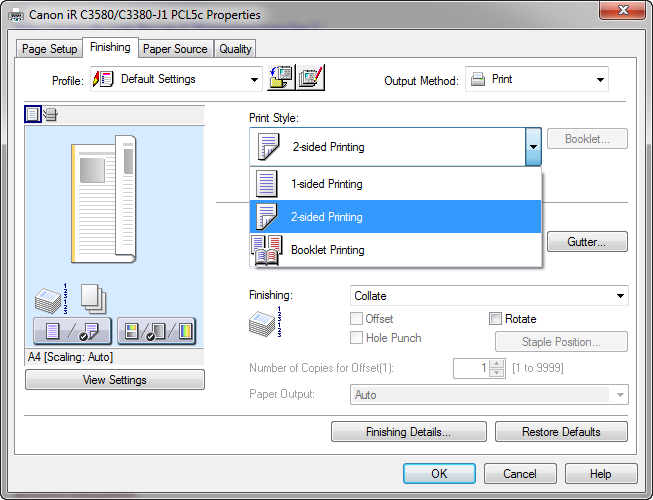The width and height of the screenshot is (653, 500).
Task: Click the collate icon under Finishing label
Action: click(265, 322)
